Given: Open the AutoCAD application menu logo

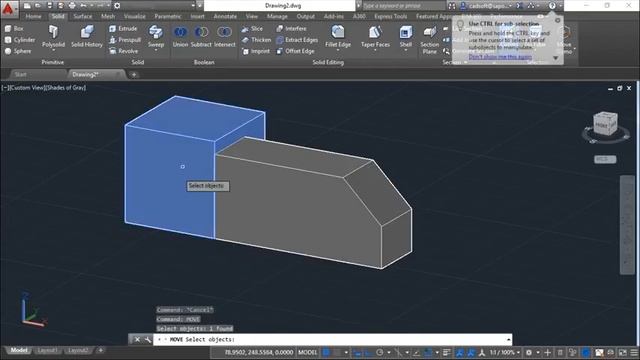Looking at the screenshot, I should pyautogui.click(x=8, y=9).
